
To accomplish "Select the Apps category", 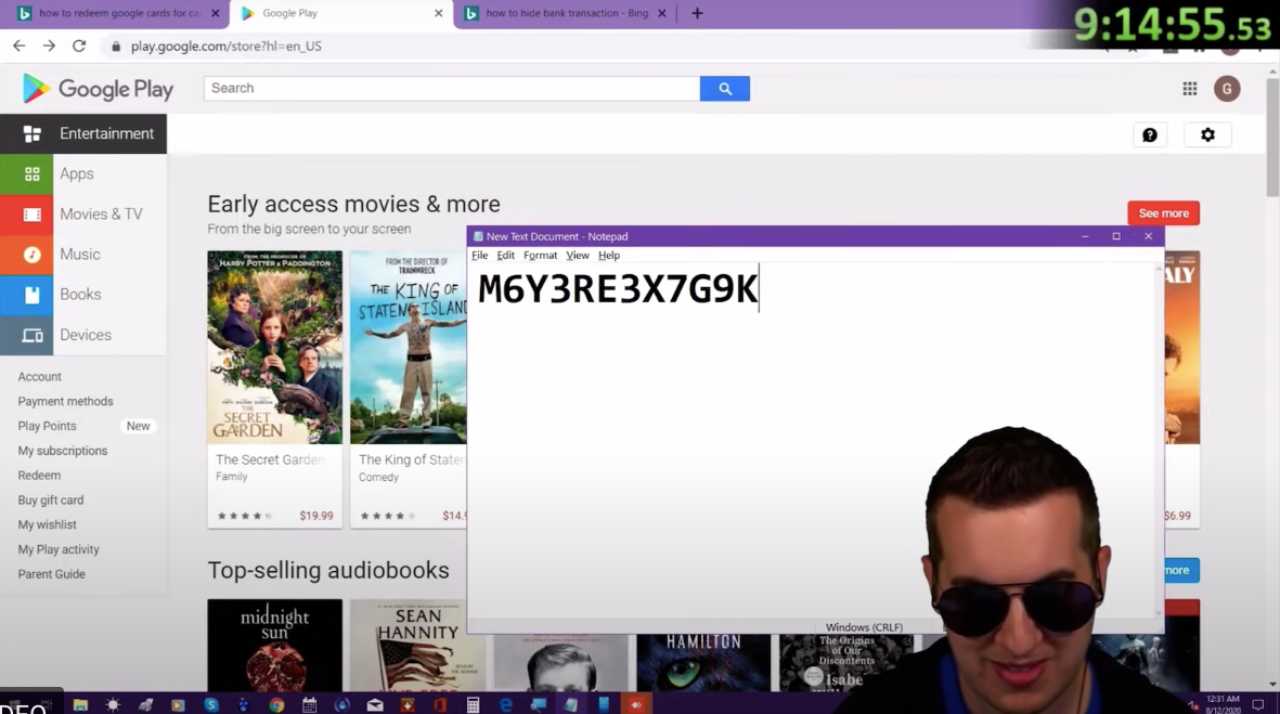I will 83,174.
